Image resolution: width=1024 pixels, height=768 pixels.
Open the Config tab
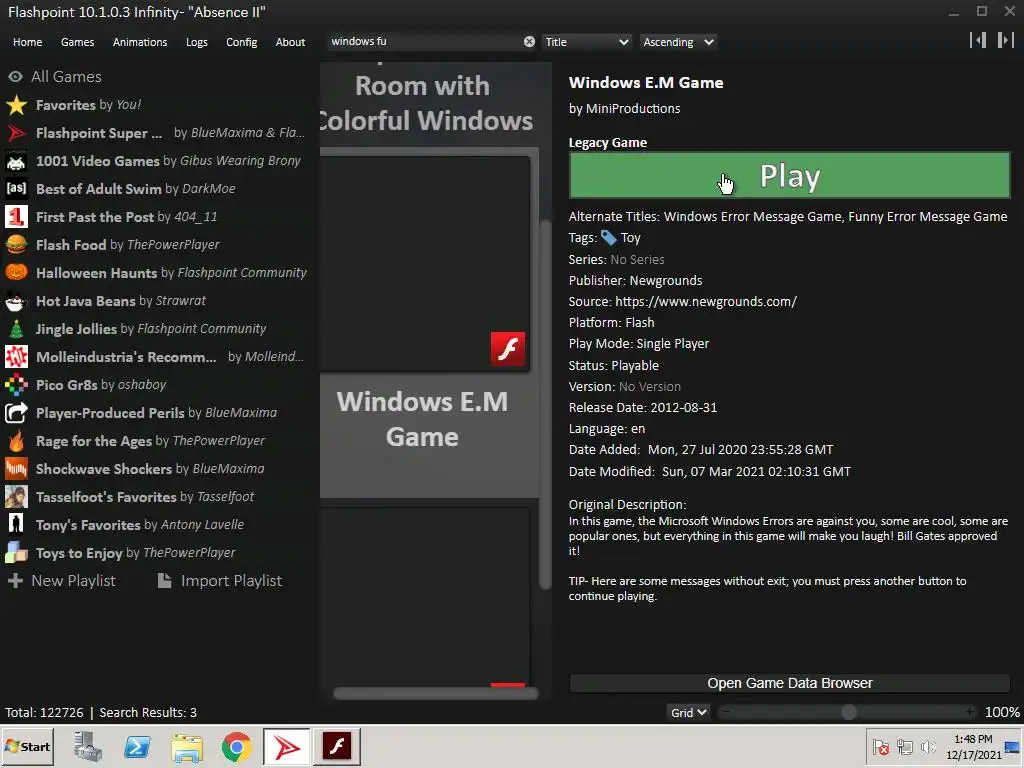click(x=242, y=42)
